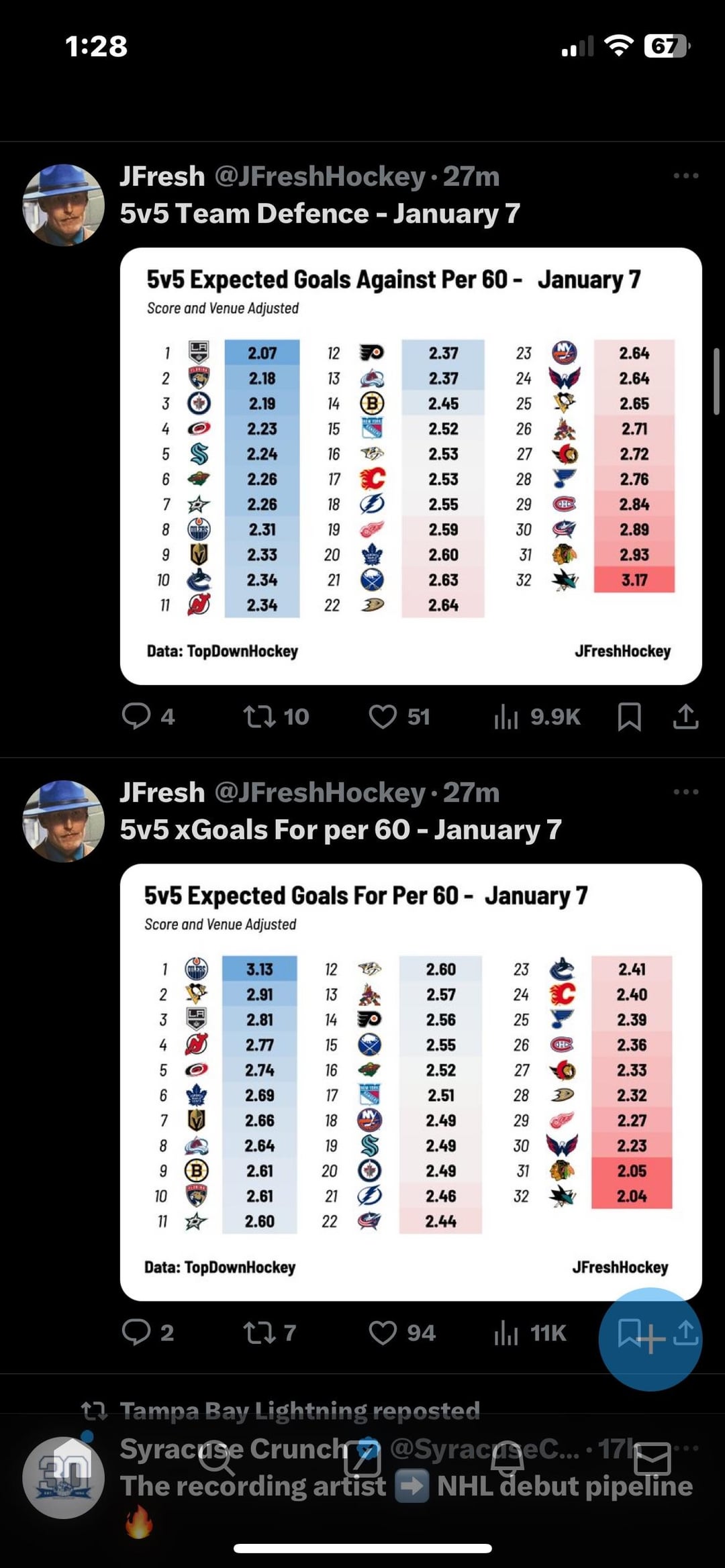Bookmark the 5v5 Team Defence tweet
This screenshot has width=725, height=1568.
click(x=629, y=716)
